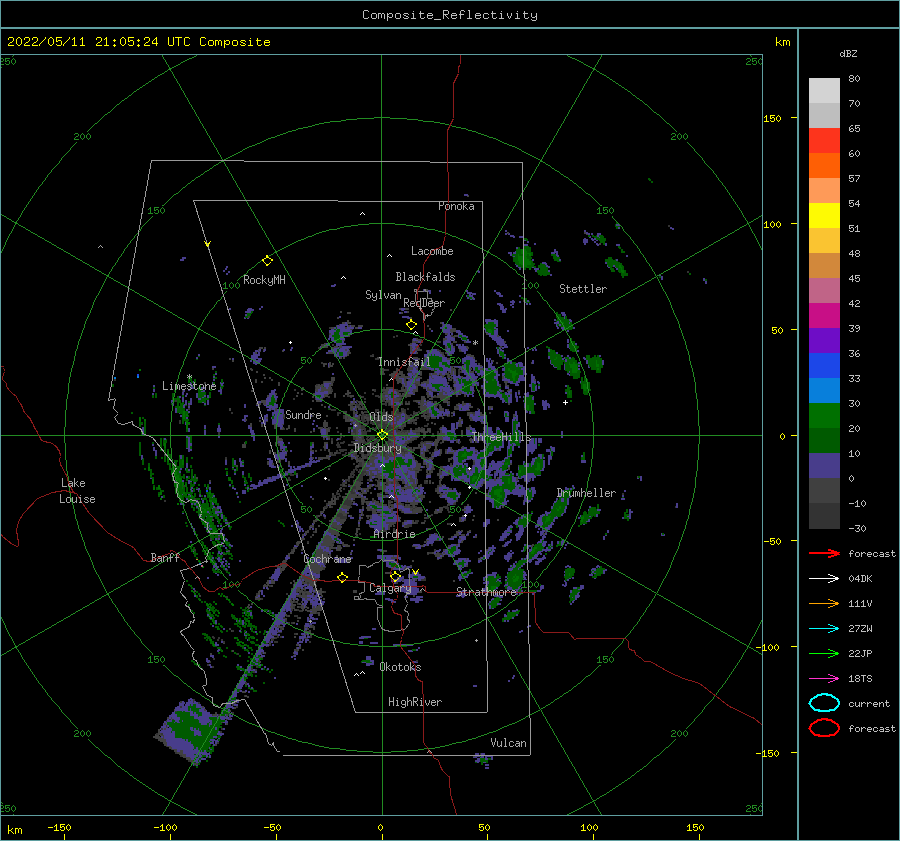Image resolution: width=900 pixels, height=841 pixels.
Task: Select the cyan 27ZW arrow legend icon
Action: tap(824, 629)
